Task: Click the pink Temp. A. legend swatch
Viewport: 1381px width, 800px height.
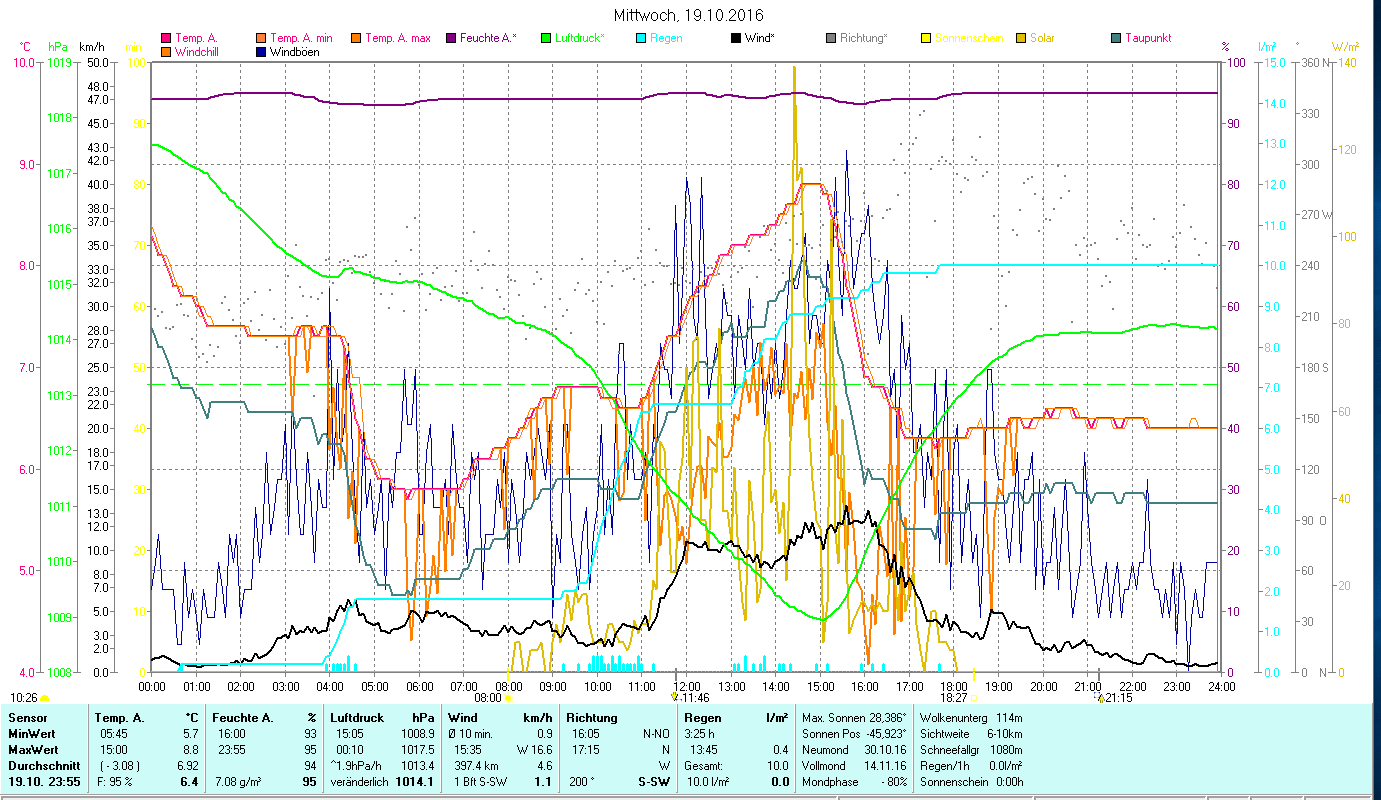Action: (166, 38)
